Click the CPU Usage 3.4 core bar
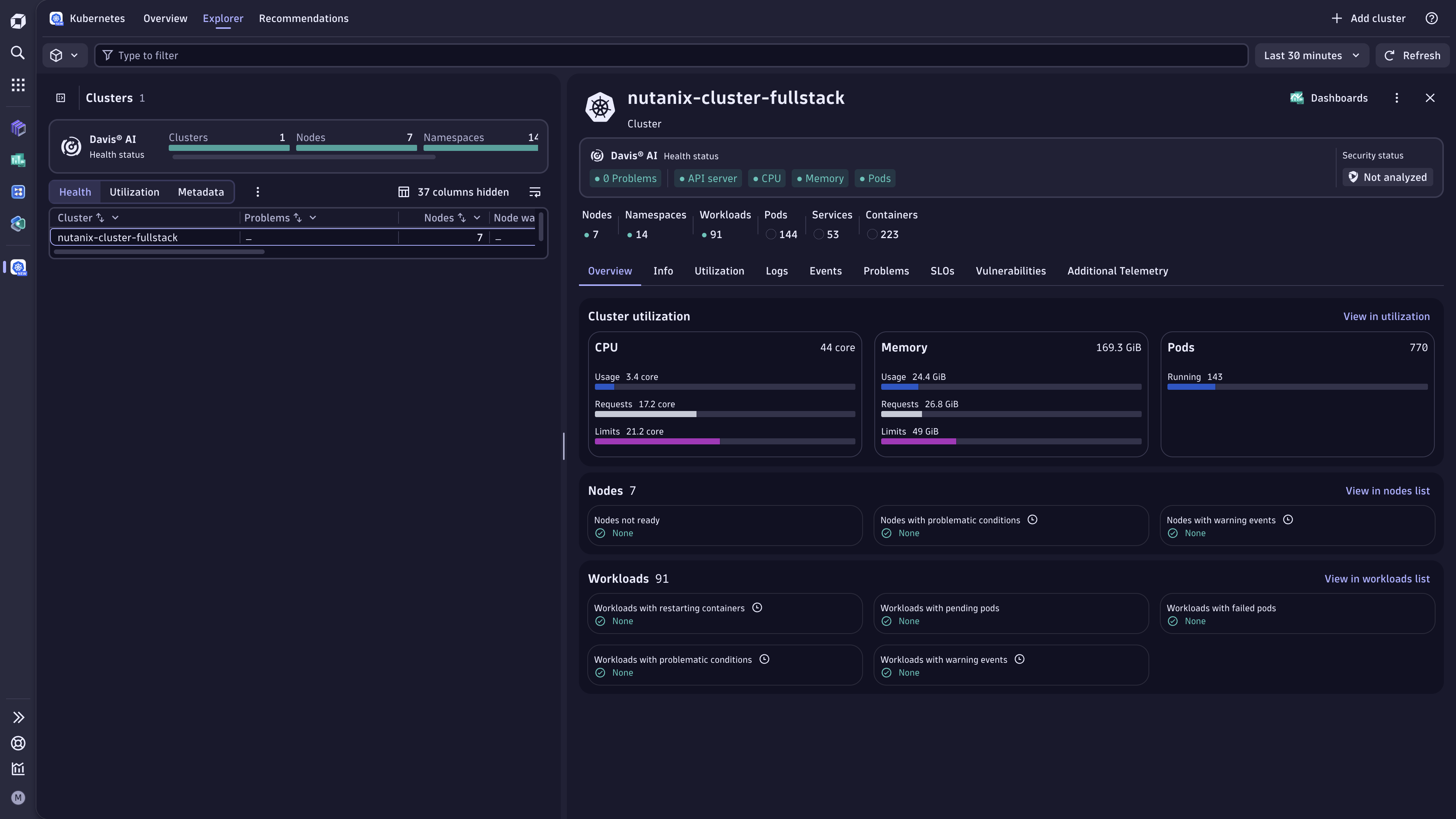 pyautogui.click(x=725, y=387)
